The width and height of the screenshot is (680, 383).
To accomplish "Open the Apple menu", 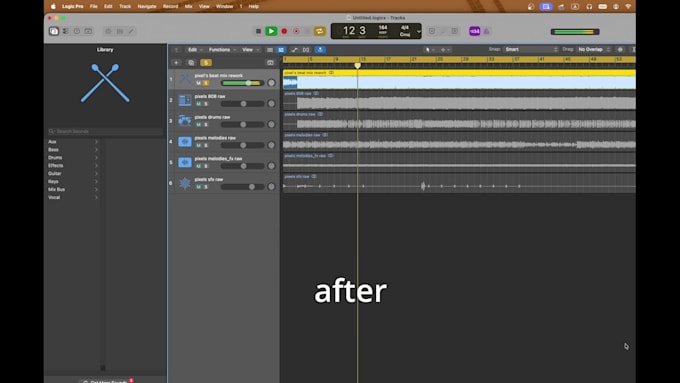I will 53,7.
